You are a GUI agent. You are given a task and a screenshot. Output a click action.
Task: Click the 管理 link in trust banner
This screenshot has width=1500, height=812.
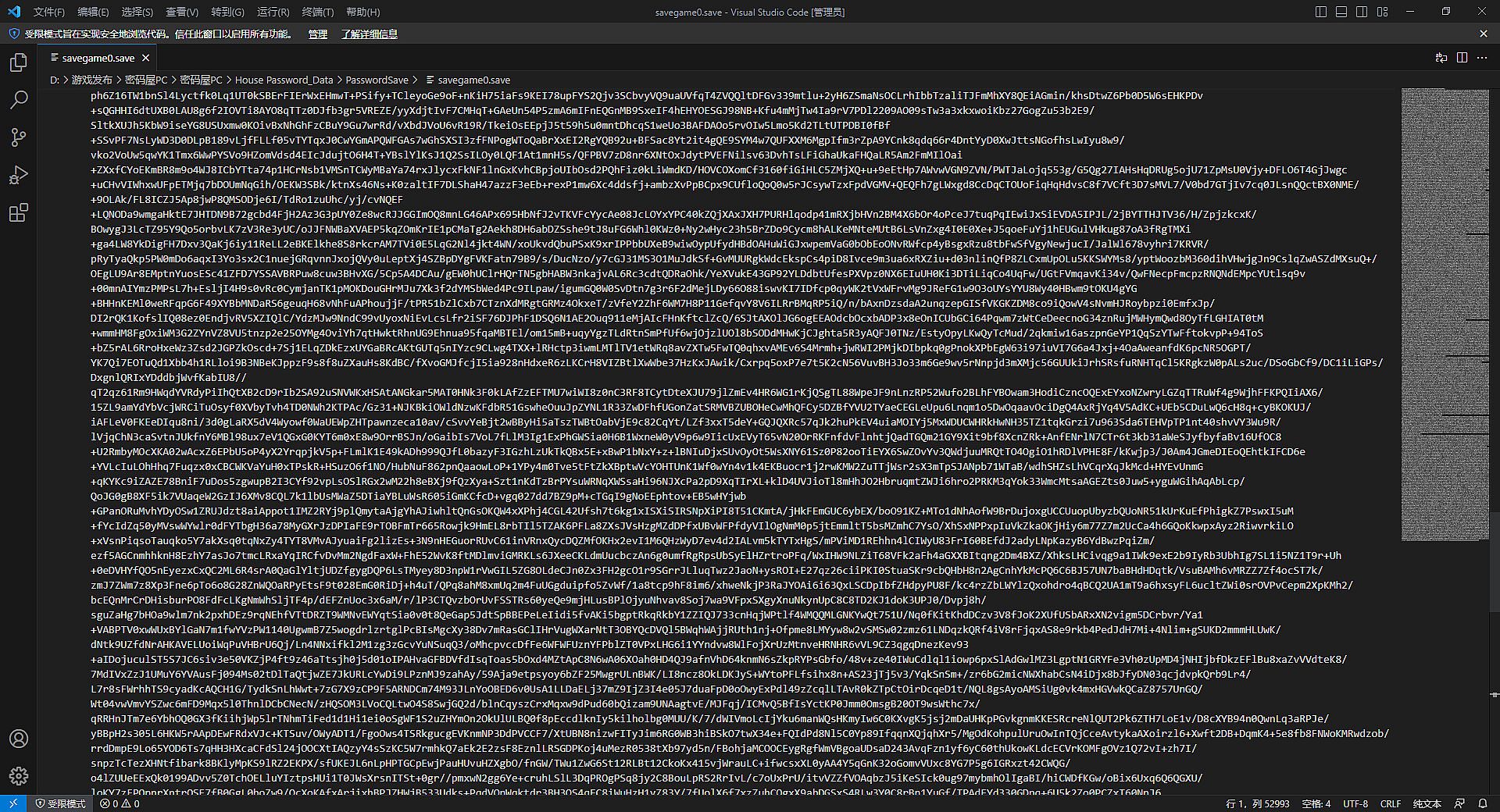click(x=318, y=34)
